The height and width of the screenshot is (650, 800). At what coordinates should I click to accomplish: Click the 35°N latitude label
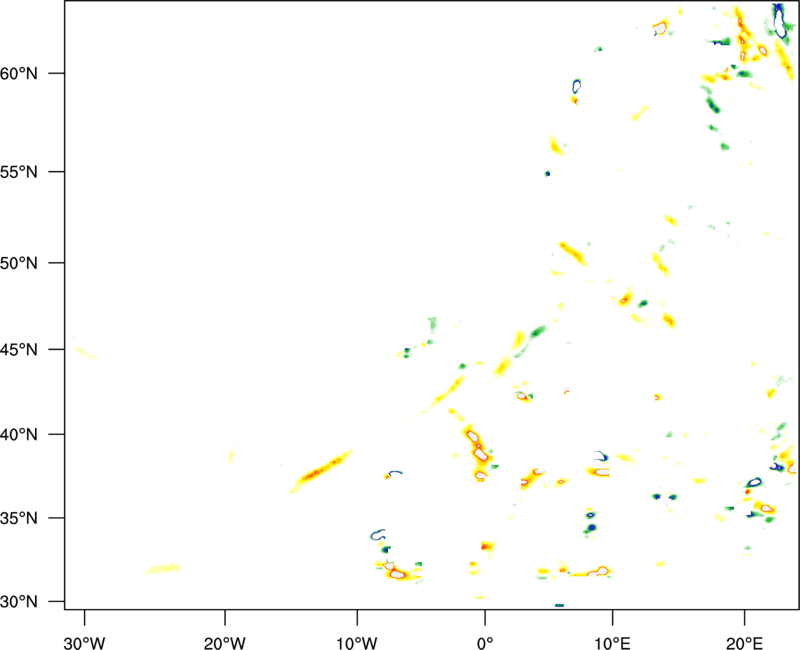click(19, 518)
